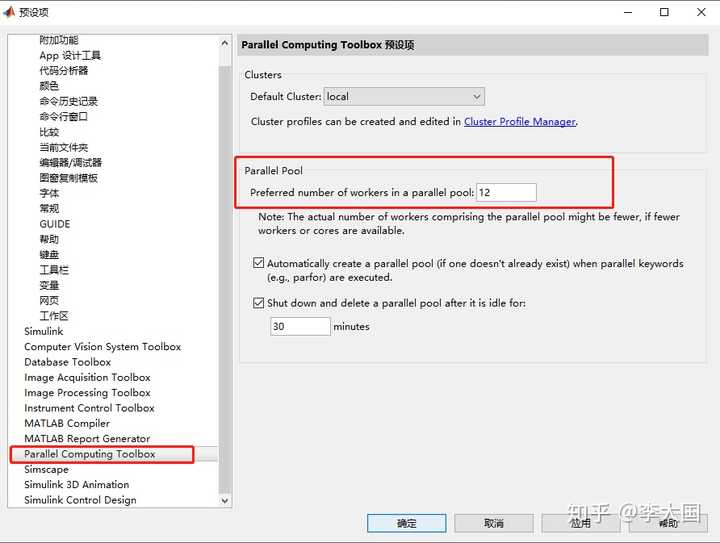Select GUIDE in the preferences tree
Screen dimensions: 720x543
55,224
